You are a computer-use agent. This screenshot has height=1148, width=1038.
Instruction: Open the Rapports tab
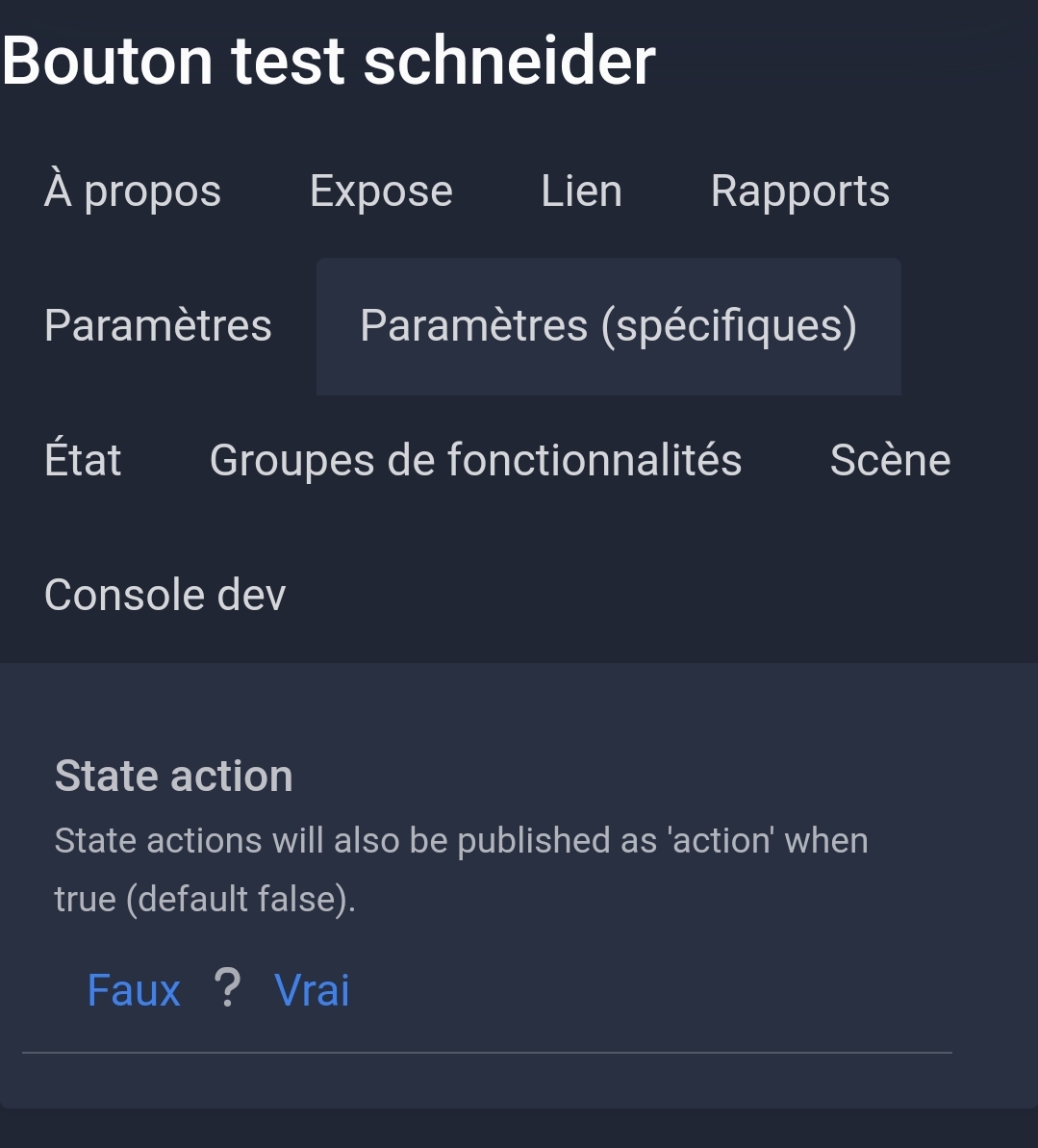coord(800,191)
